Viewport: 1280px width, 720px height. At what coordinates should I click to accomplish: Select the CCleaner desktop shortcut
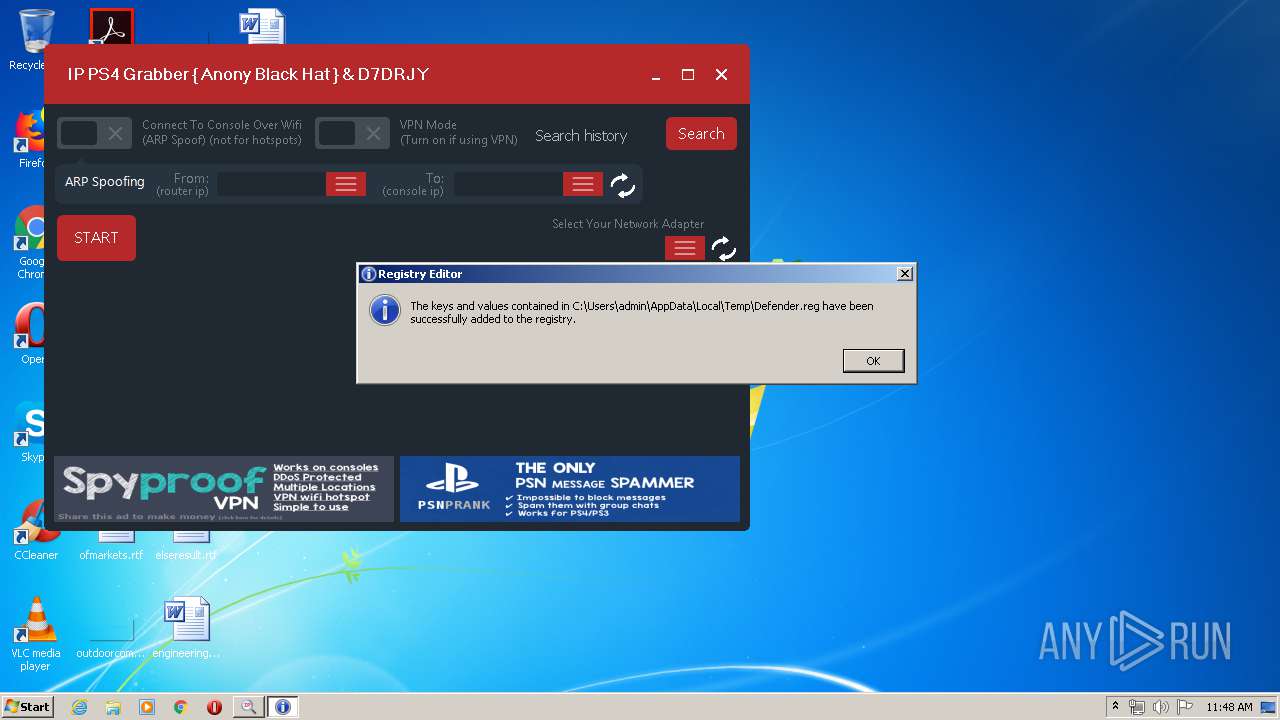click(35, 530)
